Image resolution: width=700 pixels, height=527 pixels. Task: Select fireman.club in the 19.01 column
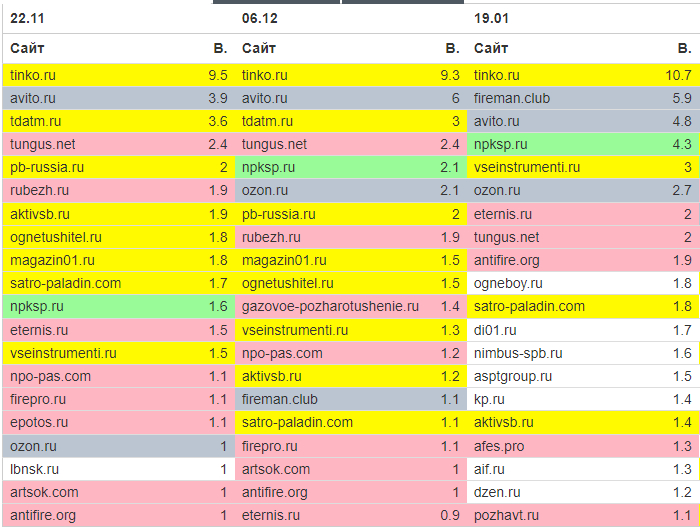[512, 98]
